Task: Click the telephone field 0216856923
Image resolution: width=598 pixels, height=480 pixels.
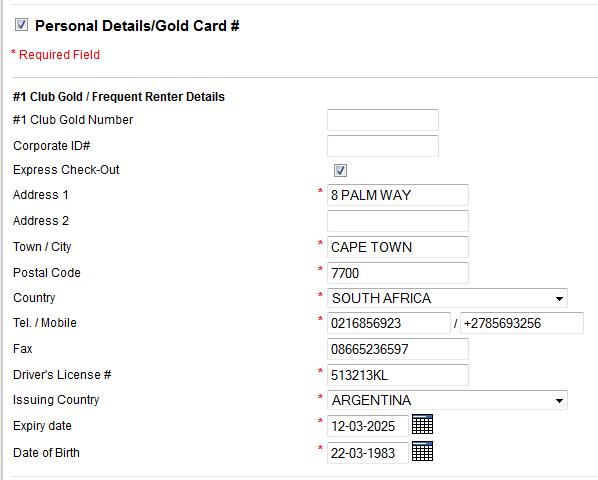Action: coord(389,323)
